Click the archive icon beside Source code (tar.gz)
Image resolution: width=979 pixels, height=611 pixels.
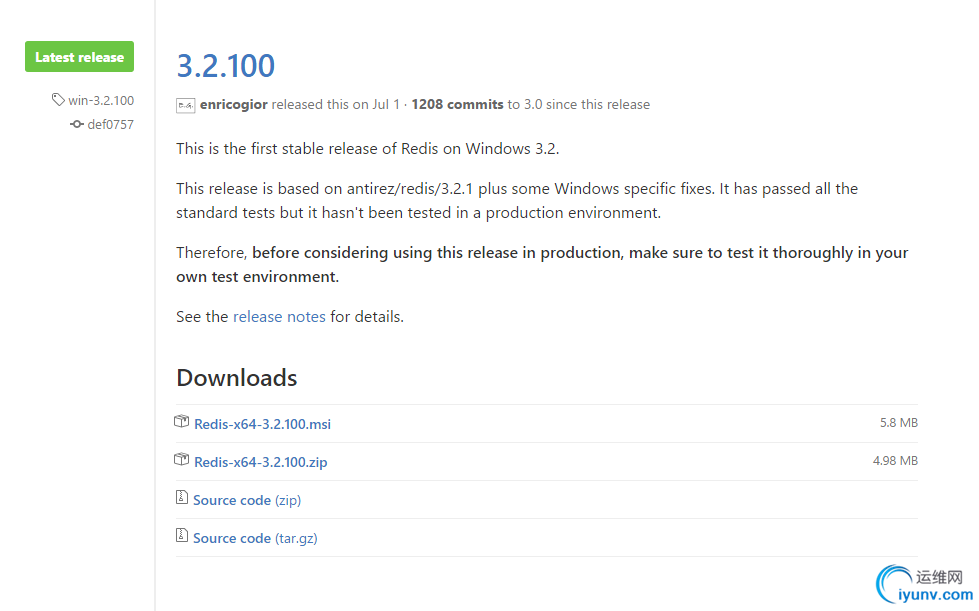pyautogui.click(x=182, y=536)
